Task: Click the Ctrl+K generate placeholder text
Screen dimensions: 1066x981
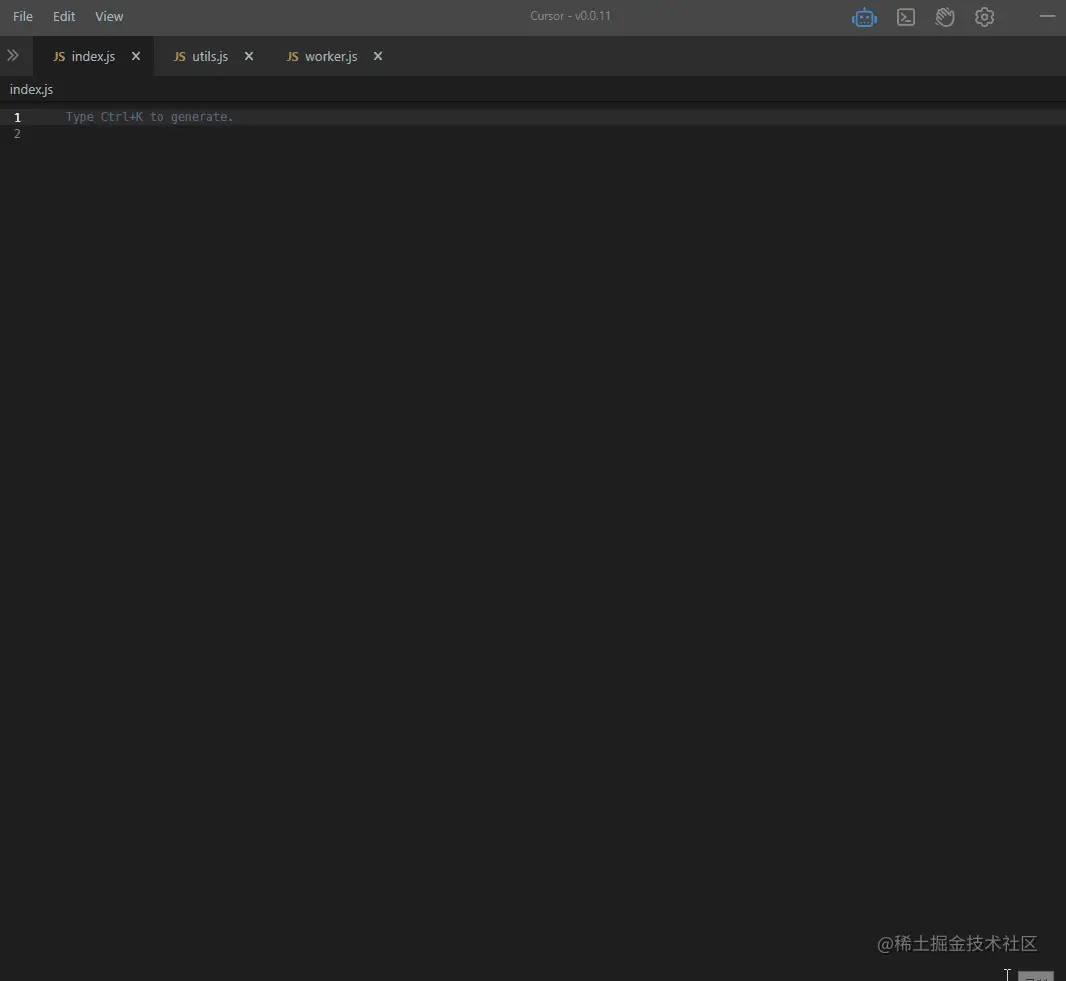Action: click(149, 116)
